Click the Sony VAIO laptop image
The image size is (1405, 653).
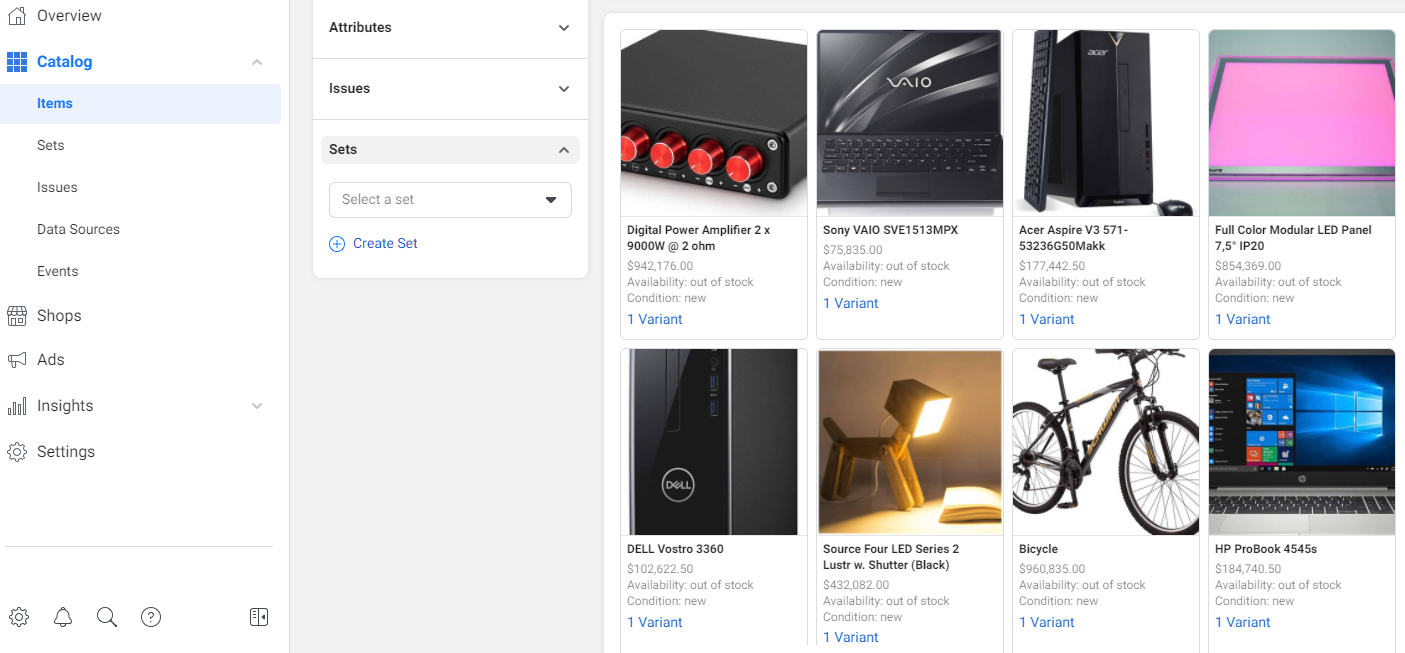tap(910, 123)
